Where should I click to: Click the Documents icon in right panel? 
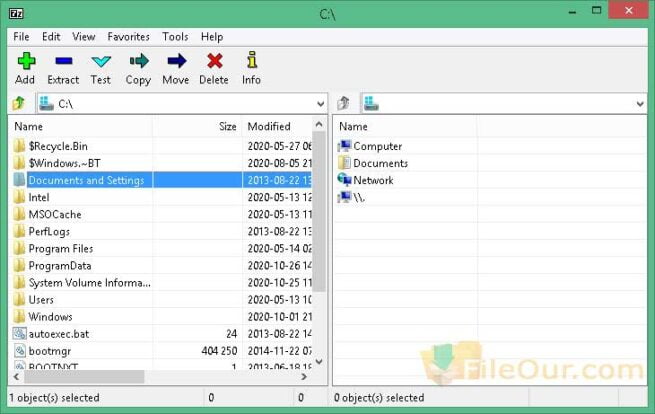[x=344, y=163]
